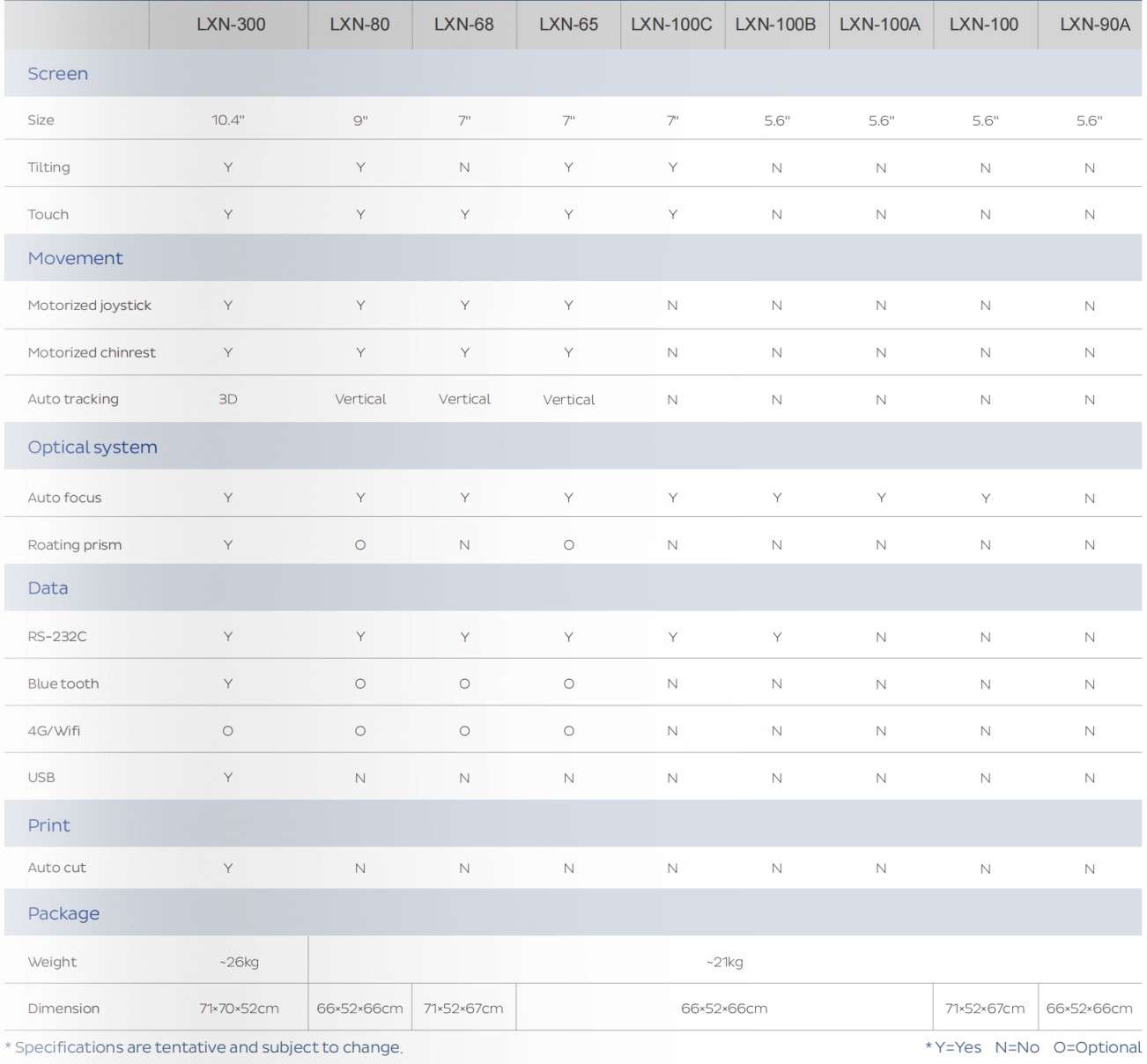Viewport: 1147px width, 1064px height.
Task: Click the specifications tentative footnote
Action: tap(204, 1047)
